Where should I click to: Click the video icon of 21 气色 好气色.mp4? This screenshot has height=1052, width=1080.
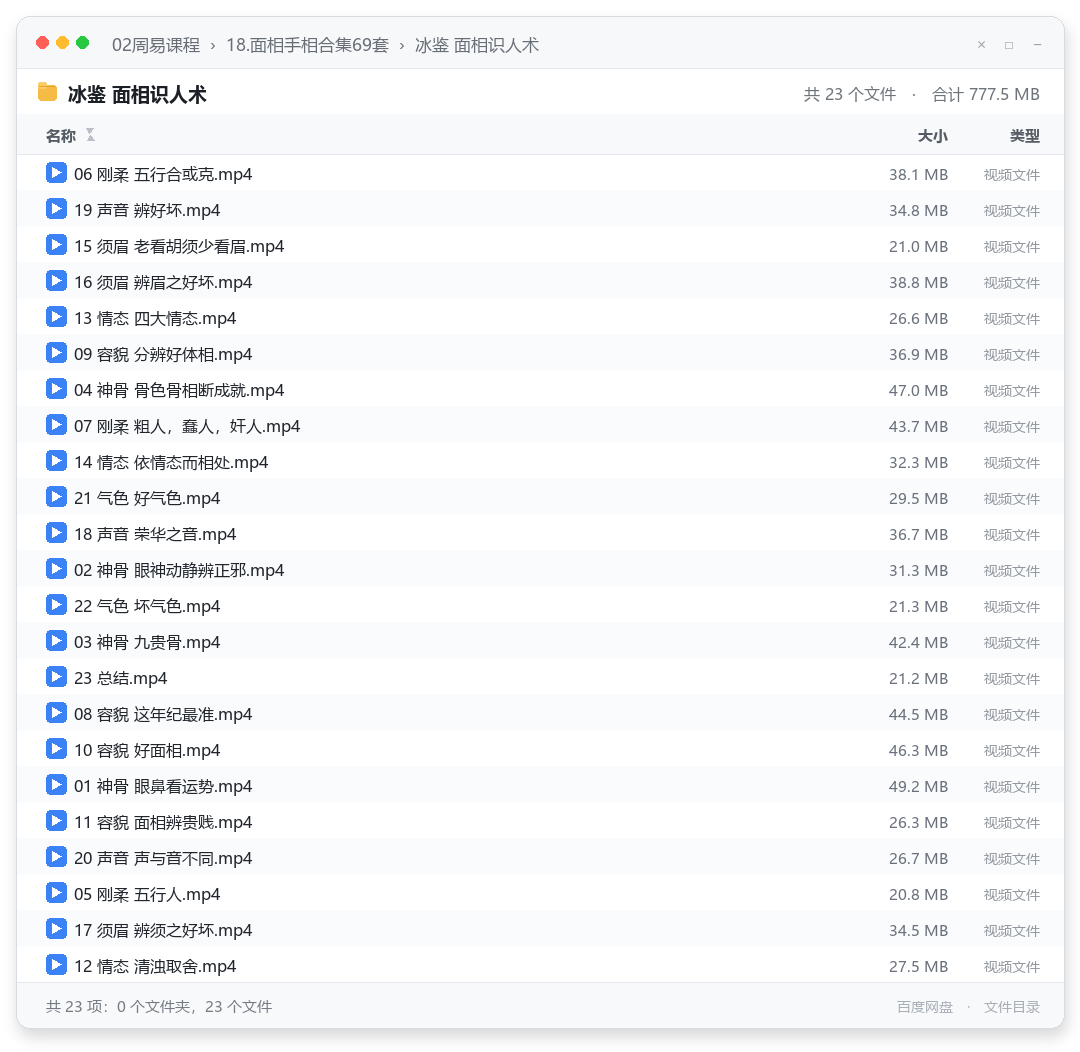56,497
